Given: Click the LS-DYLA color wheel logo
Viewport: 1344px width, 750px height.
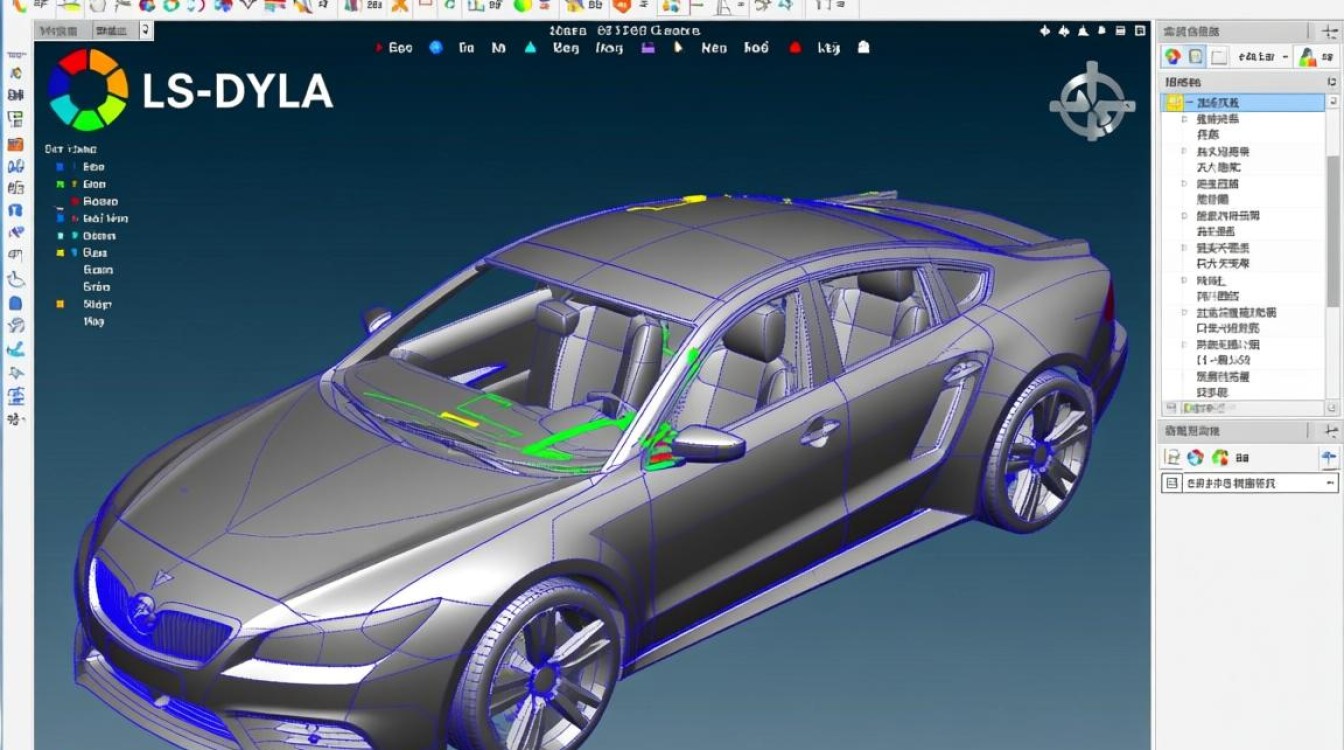Looking at the screenshot, I should point(88,90).
